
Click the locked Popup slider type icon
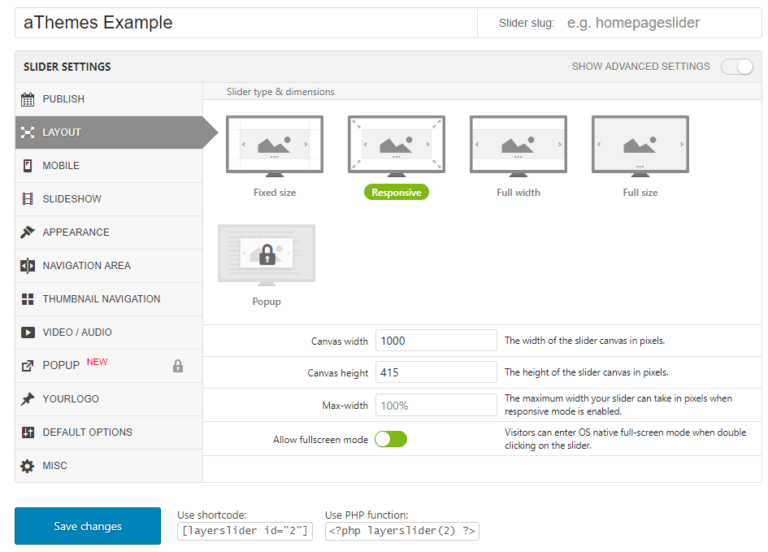[267, 254]
